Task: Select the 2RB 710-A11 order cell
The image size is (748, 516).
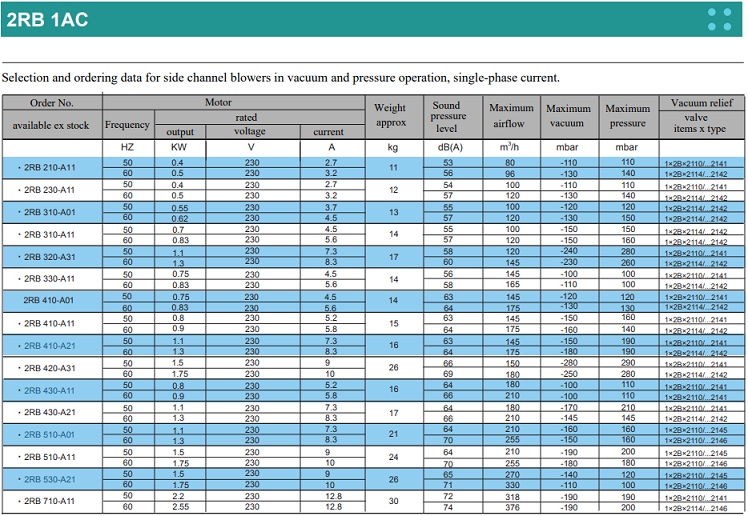Action: pos(51,501)
